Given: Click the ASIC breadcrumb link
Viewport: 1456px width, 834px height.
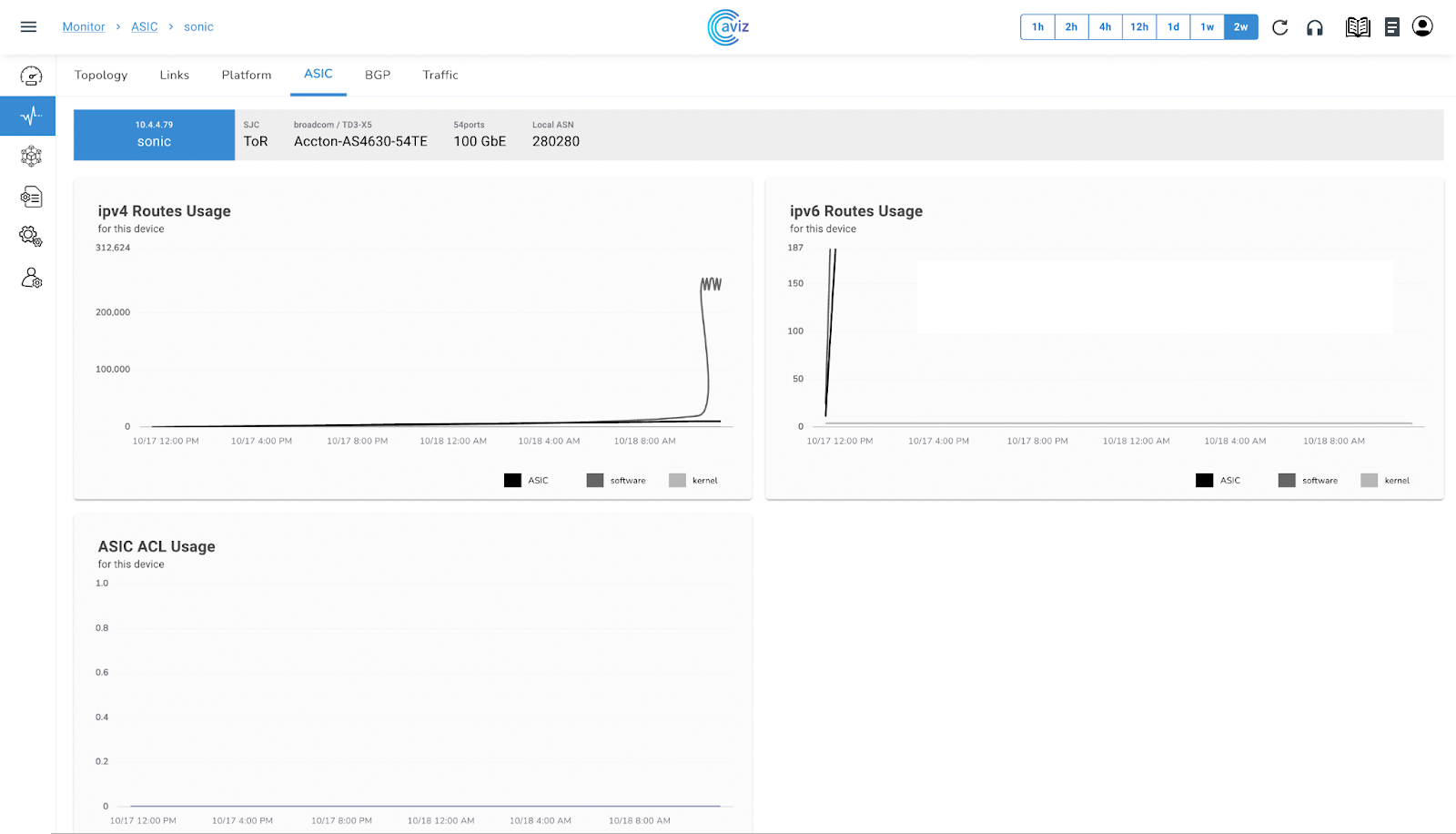Looking at the screenshot, I should tap(144, 27).
